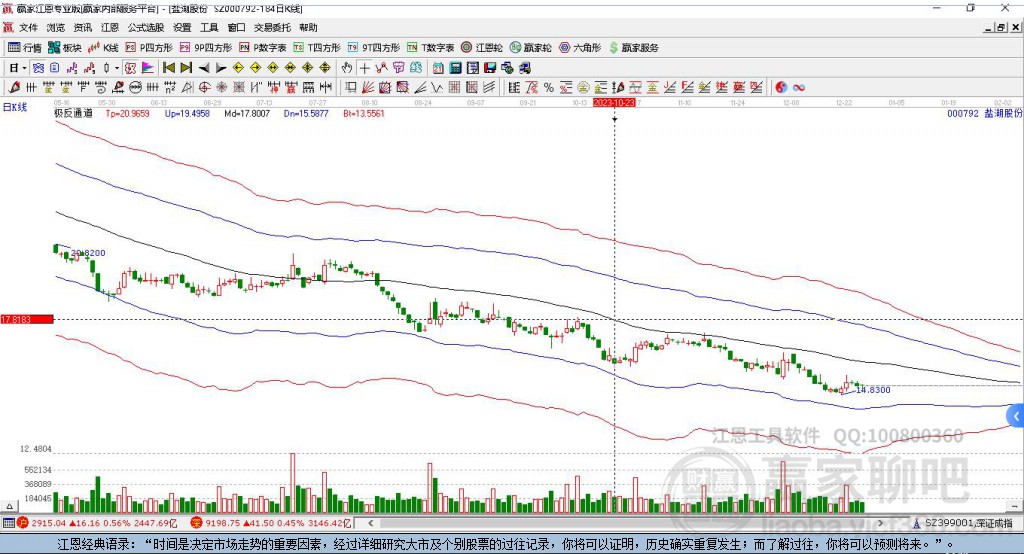Open the 江恩 menu

coord(110,27)
